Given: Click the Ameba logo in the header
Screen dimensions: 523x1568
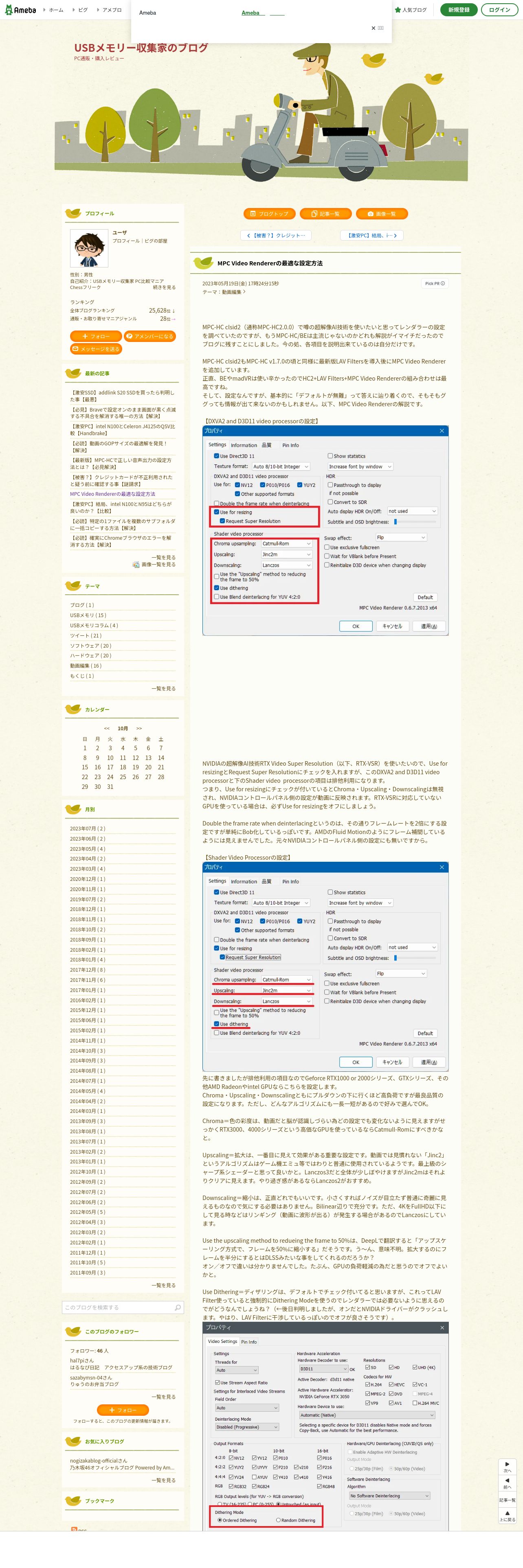Looking at the screenshot, I should pyautogui.click(x=21, y=10).
